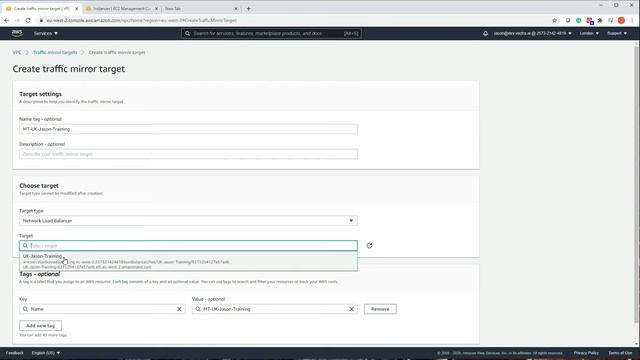Click the tag Value field
This screenshot has height=360, width=640.
click(x=275, y=309)
